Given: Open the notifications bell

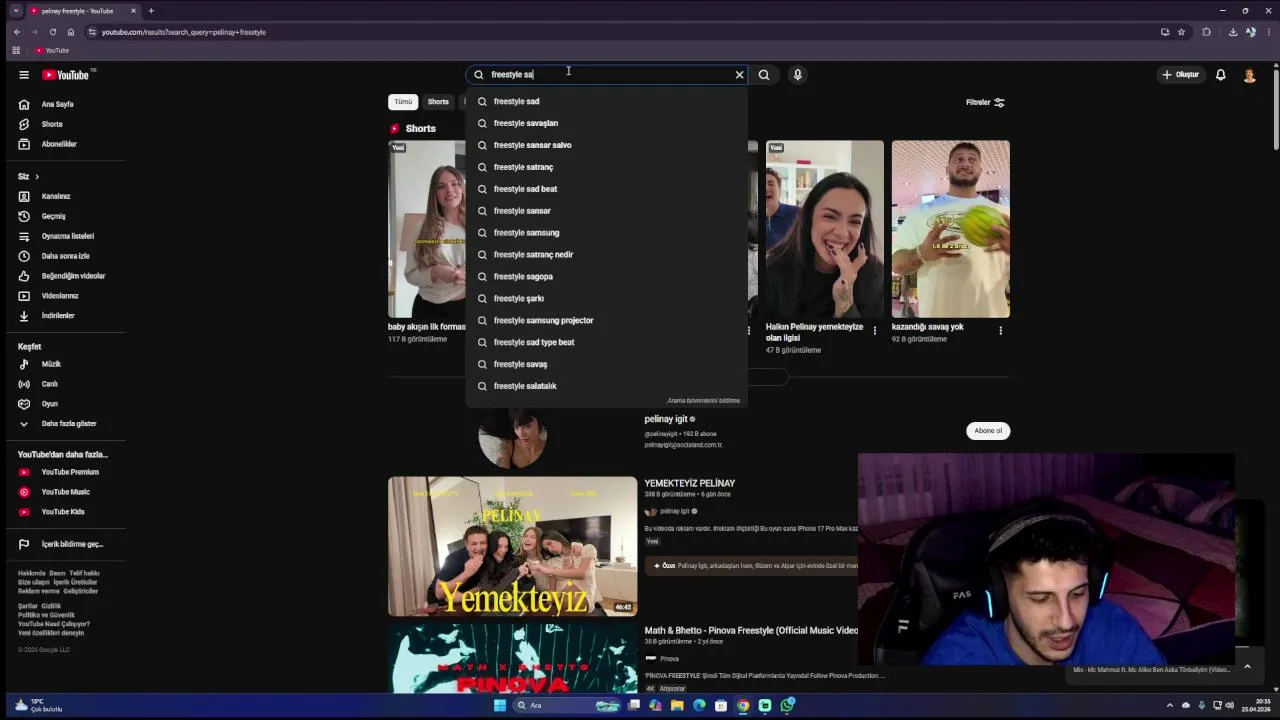Looking at the screenshot, I should (1220, 75).
